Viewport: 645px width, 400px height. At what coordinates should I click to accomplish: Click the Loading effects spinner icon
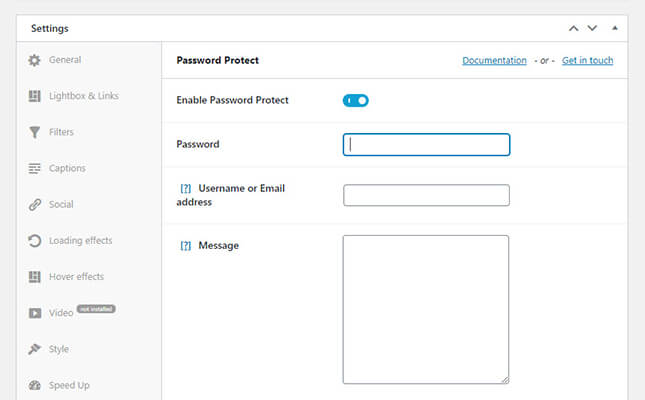35,241
